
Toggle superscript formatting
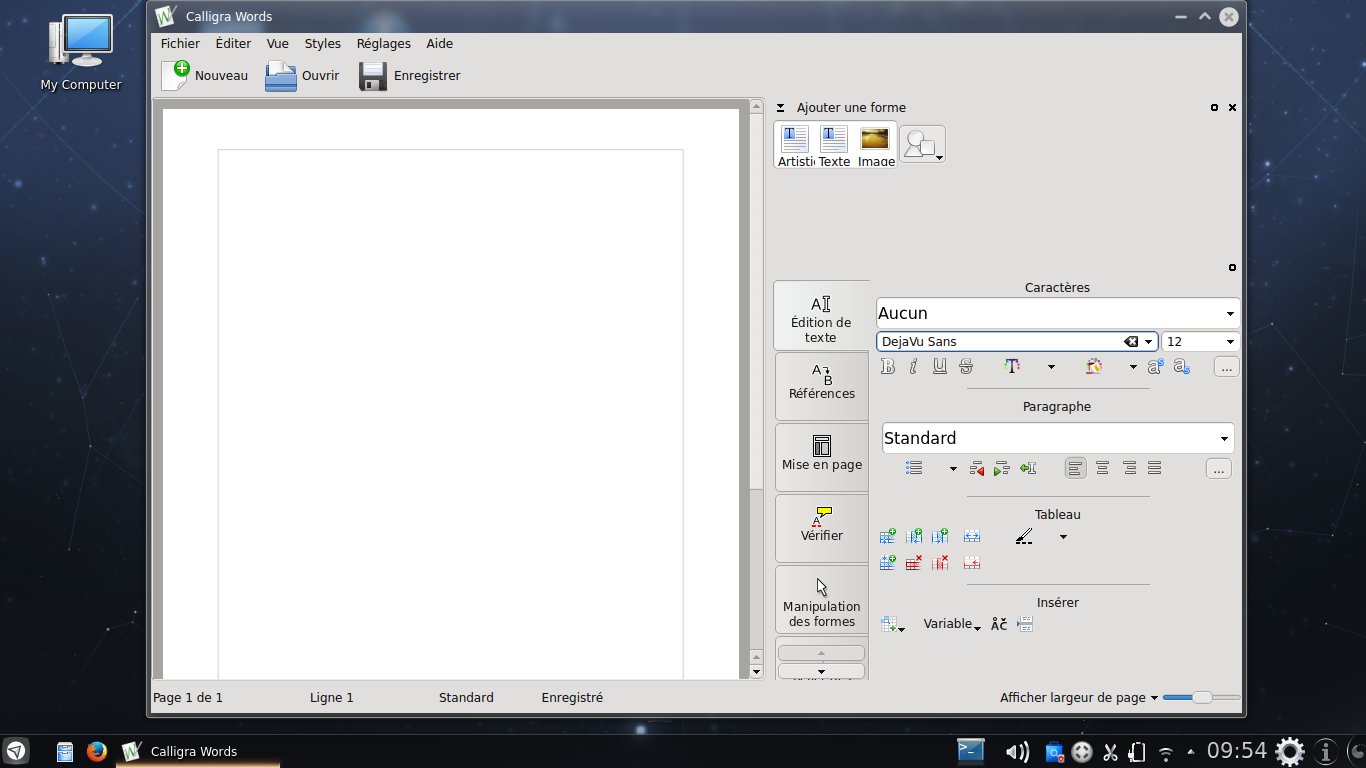(x=1155, y=367)
